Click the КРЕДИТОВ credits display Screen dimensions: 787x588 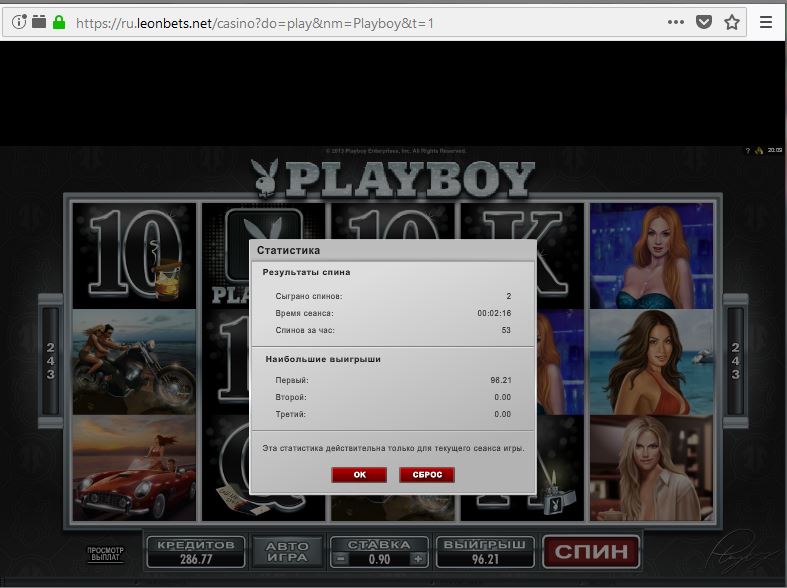click(x=196, y=552)
